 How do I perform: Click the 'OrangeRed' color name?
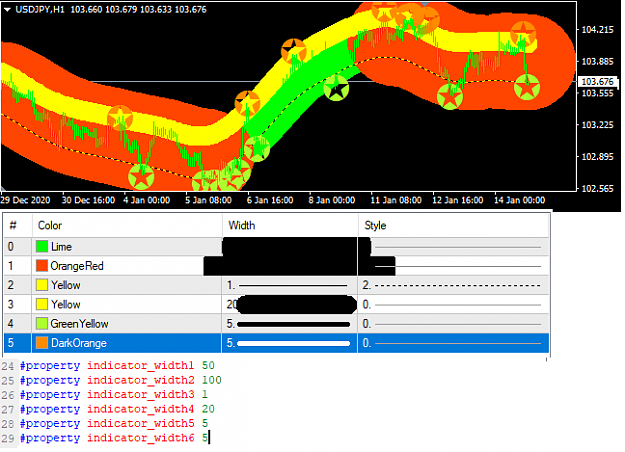coord(77,266)
